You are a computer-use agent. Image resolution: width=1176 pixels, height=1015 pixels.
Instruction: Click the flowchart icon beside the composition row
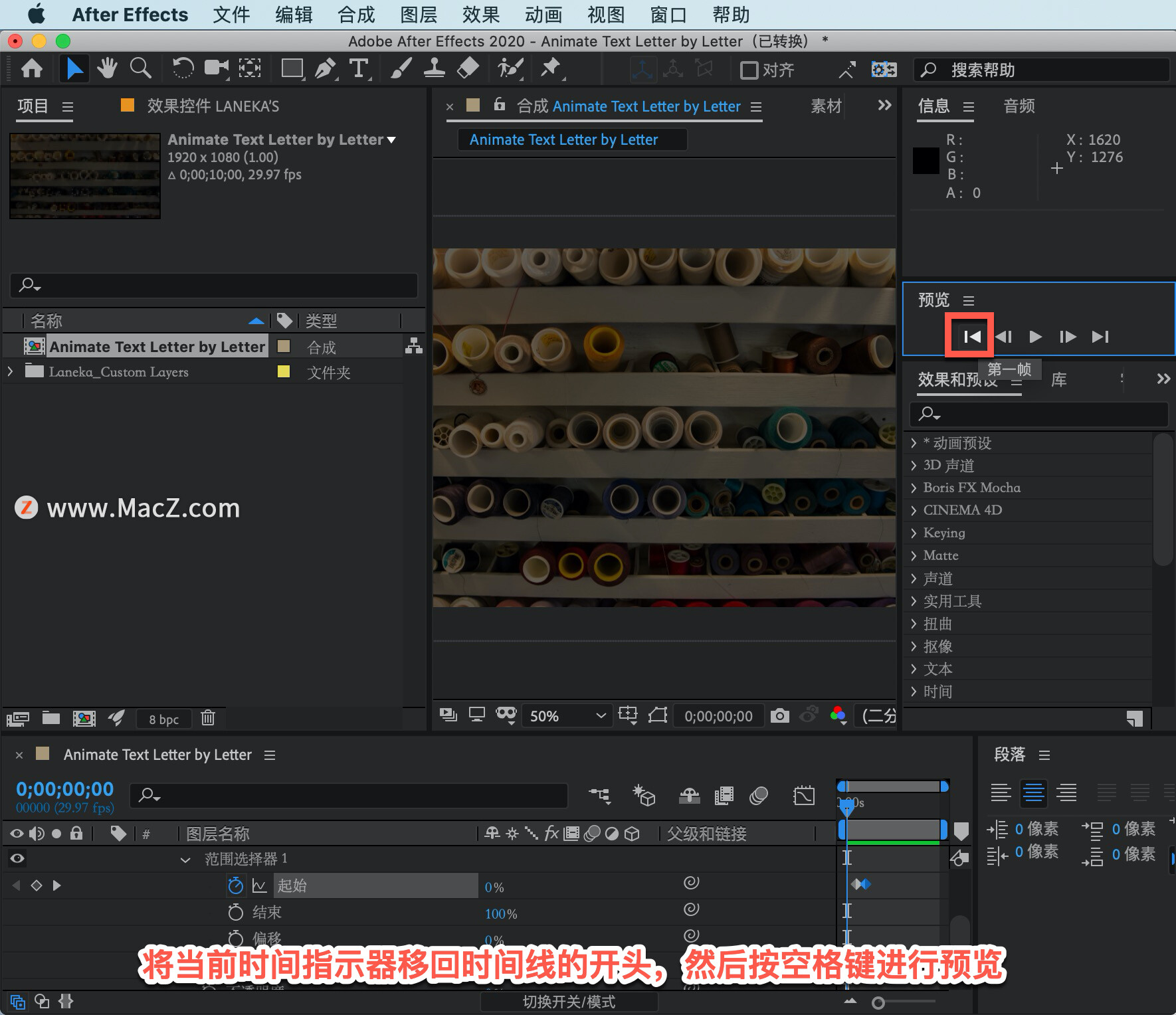tap(414, 346)
